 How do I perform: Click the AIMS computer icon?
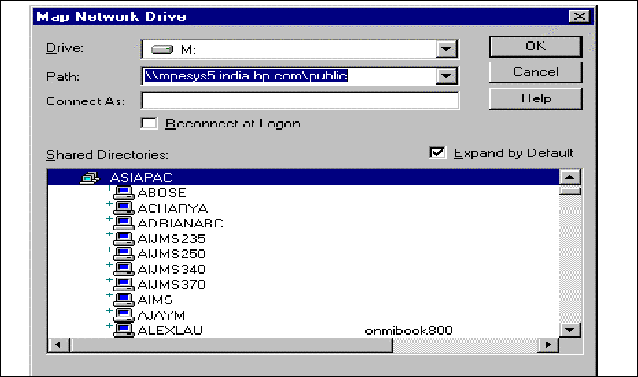point(124,300)
